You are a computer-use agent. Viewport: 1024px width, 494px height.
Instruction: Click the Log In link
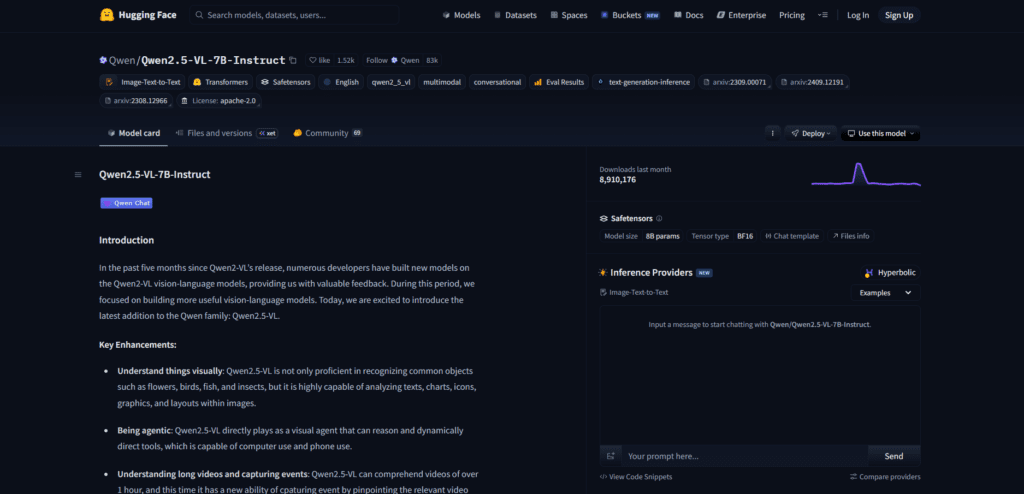coord(857,15)
